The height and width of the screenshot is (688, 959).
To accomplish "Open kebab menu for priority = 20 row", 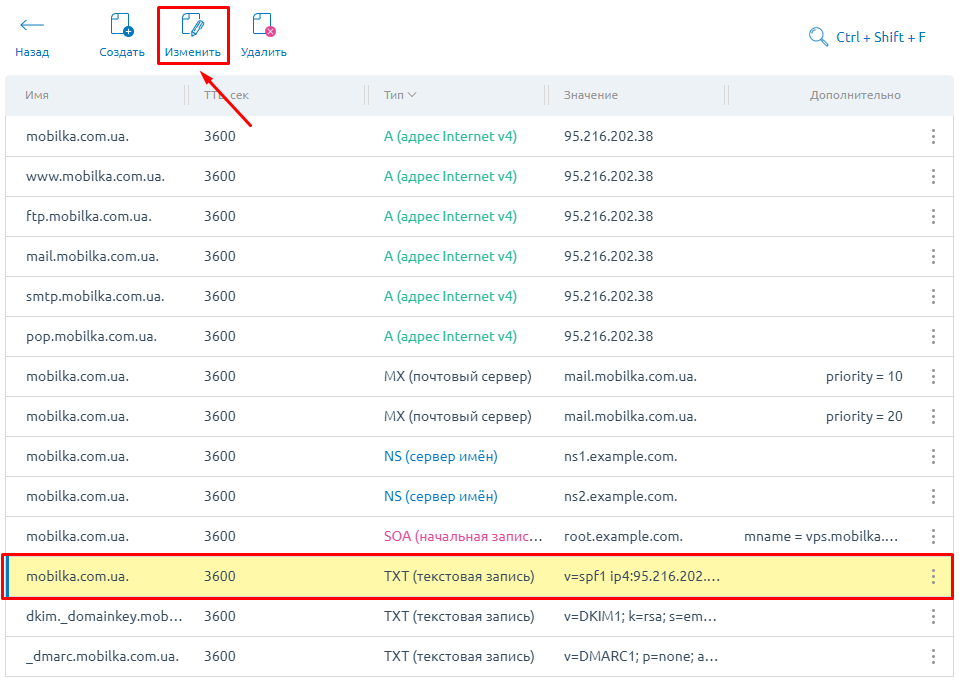I will pyautogui.click(x=933, y=416).
